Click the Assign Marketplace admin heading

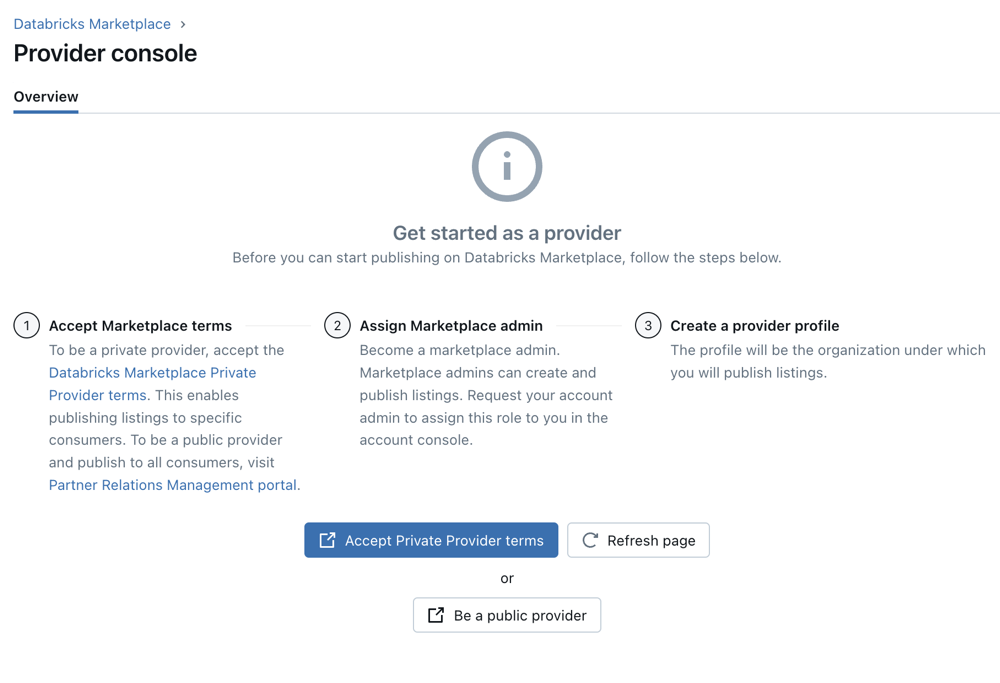(x=451, y=325)
